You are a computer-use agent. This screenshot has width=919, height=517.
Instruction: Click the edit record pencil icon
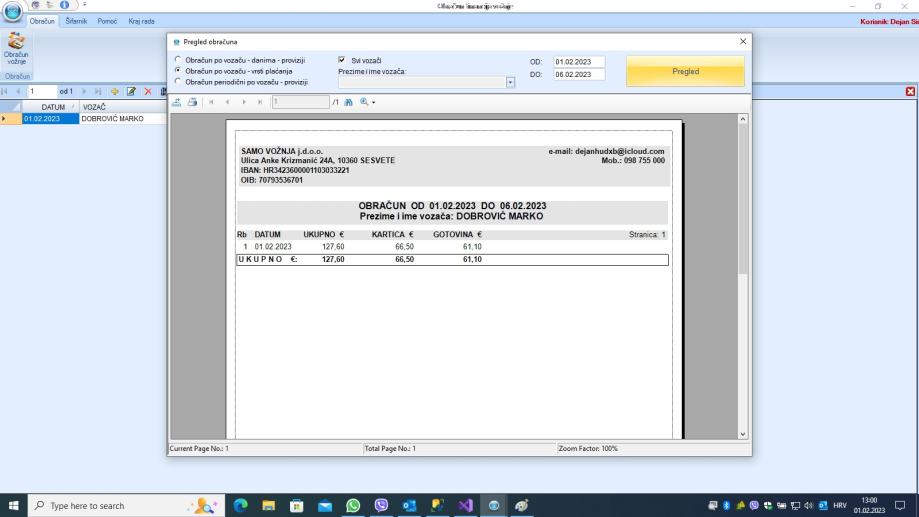point(131,91)
